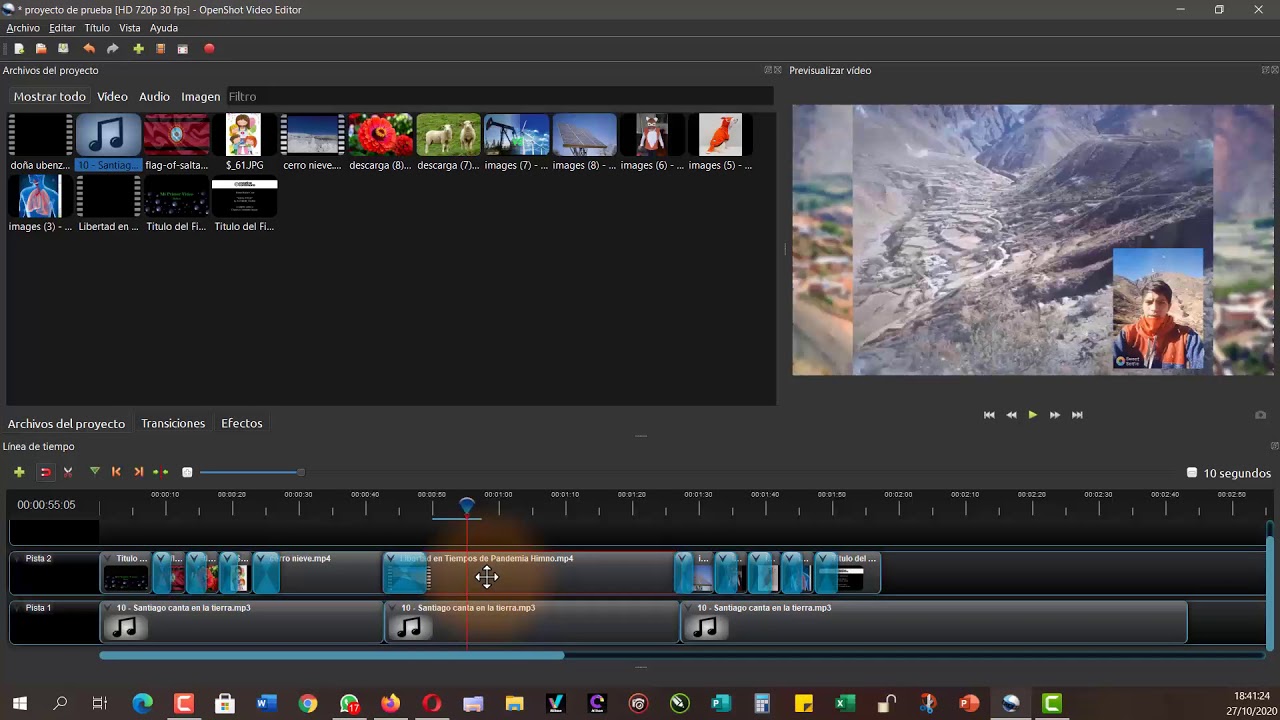1280x720 pixels.
Task: Add Track using timeline green plus
Action: [19, 472]
